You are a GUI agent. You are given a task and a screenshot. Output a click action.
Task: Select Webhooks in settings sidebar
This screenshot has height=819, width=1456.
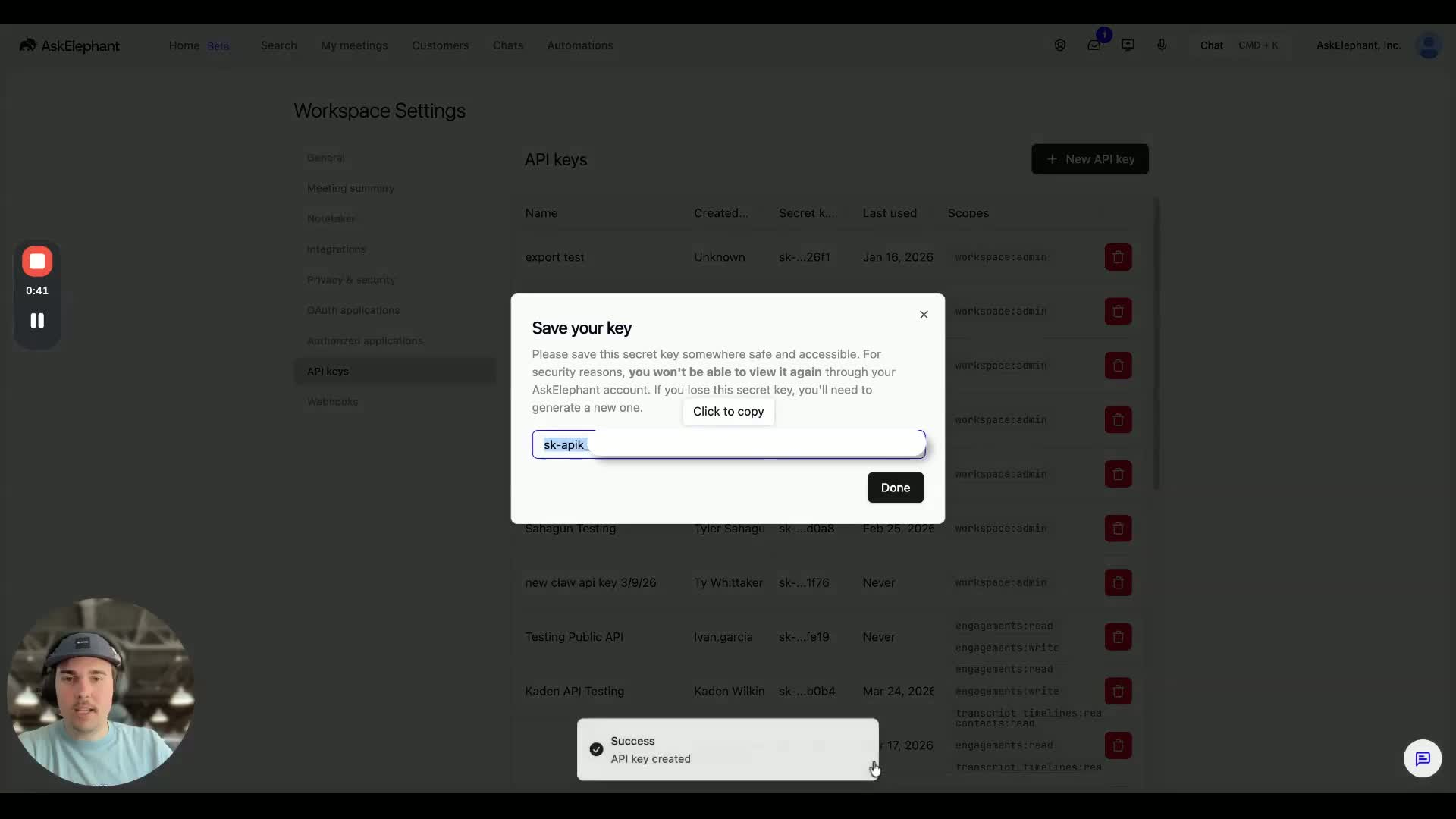pos(395,401)
